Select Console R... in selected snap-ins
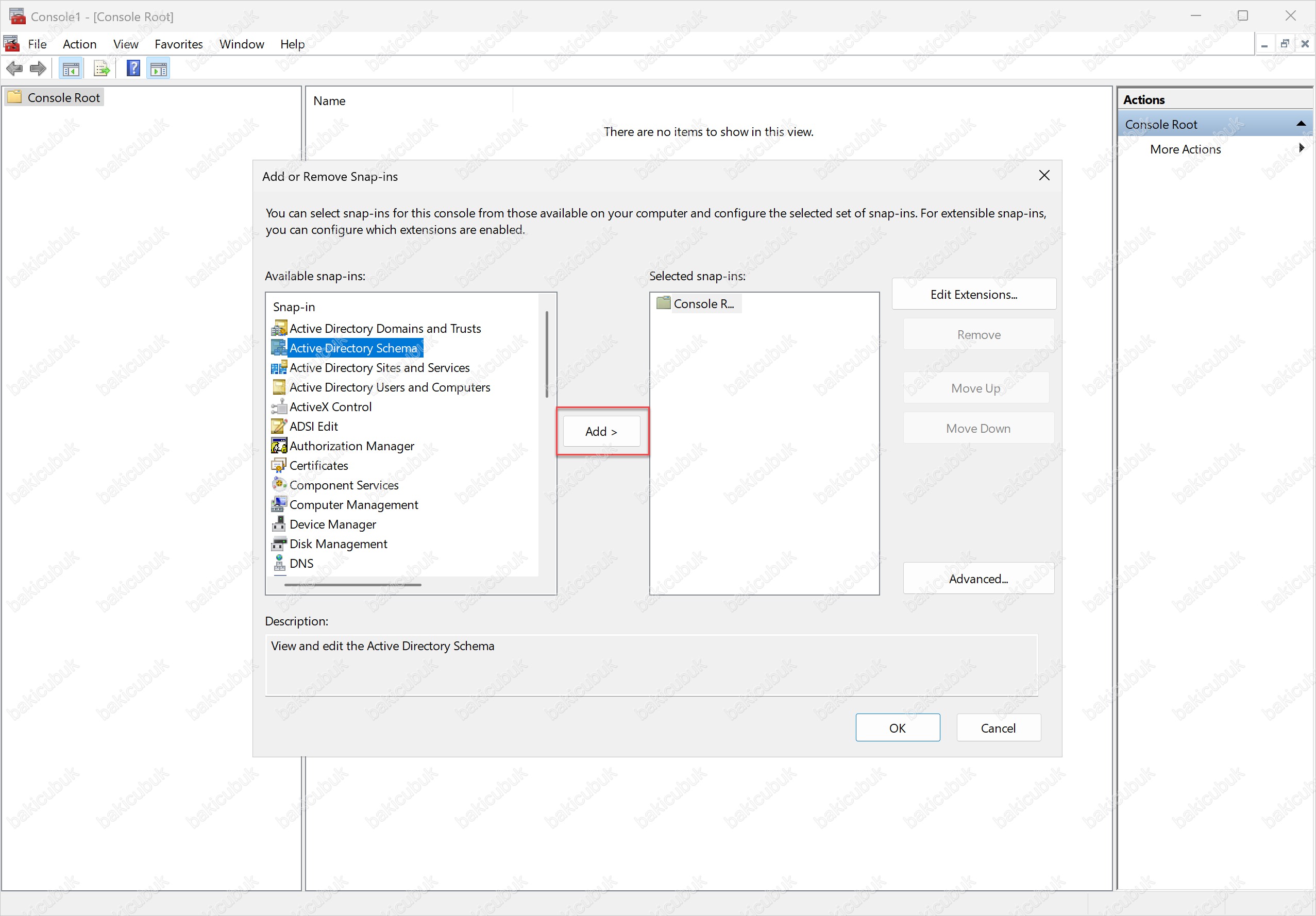The height and width of the screenshot is (916, 1316). [703, 304]
